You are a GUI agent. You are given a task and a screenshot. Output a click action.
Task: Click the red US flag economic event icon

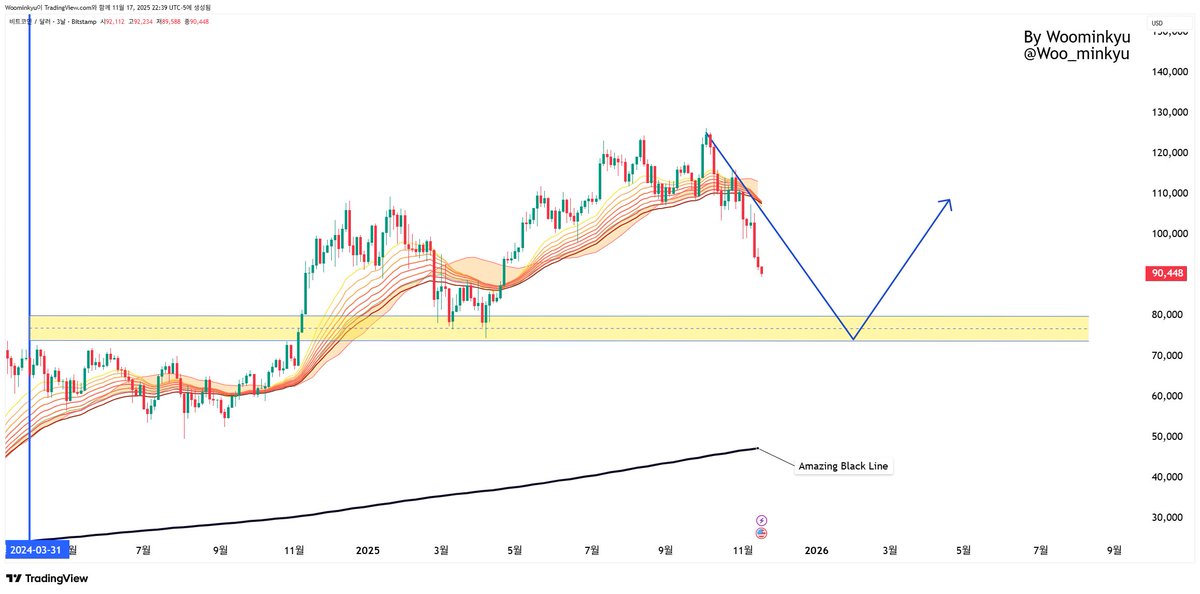(x=761, y=533)
